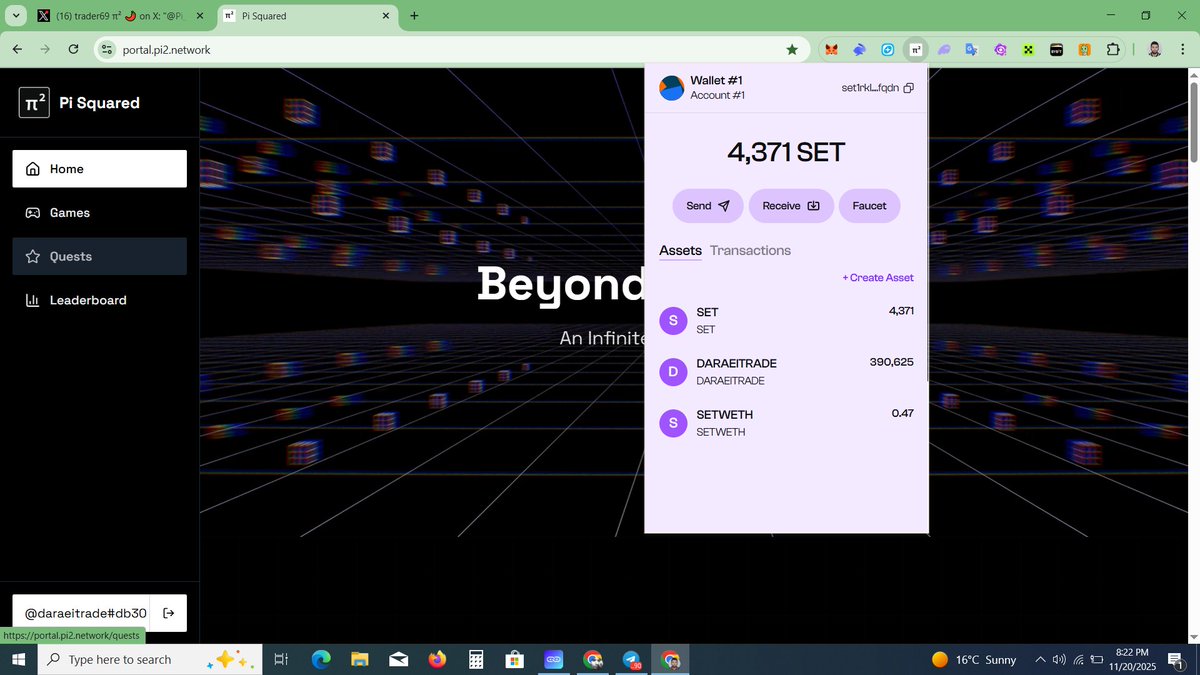The height and width of the screenshot is (675, 1200).
Task: Switch to the Assets tab
Action: point(680,251)
